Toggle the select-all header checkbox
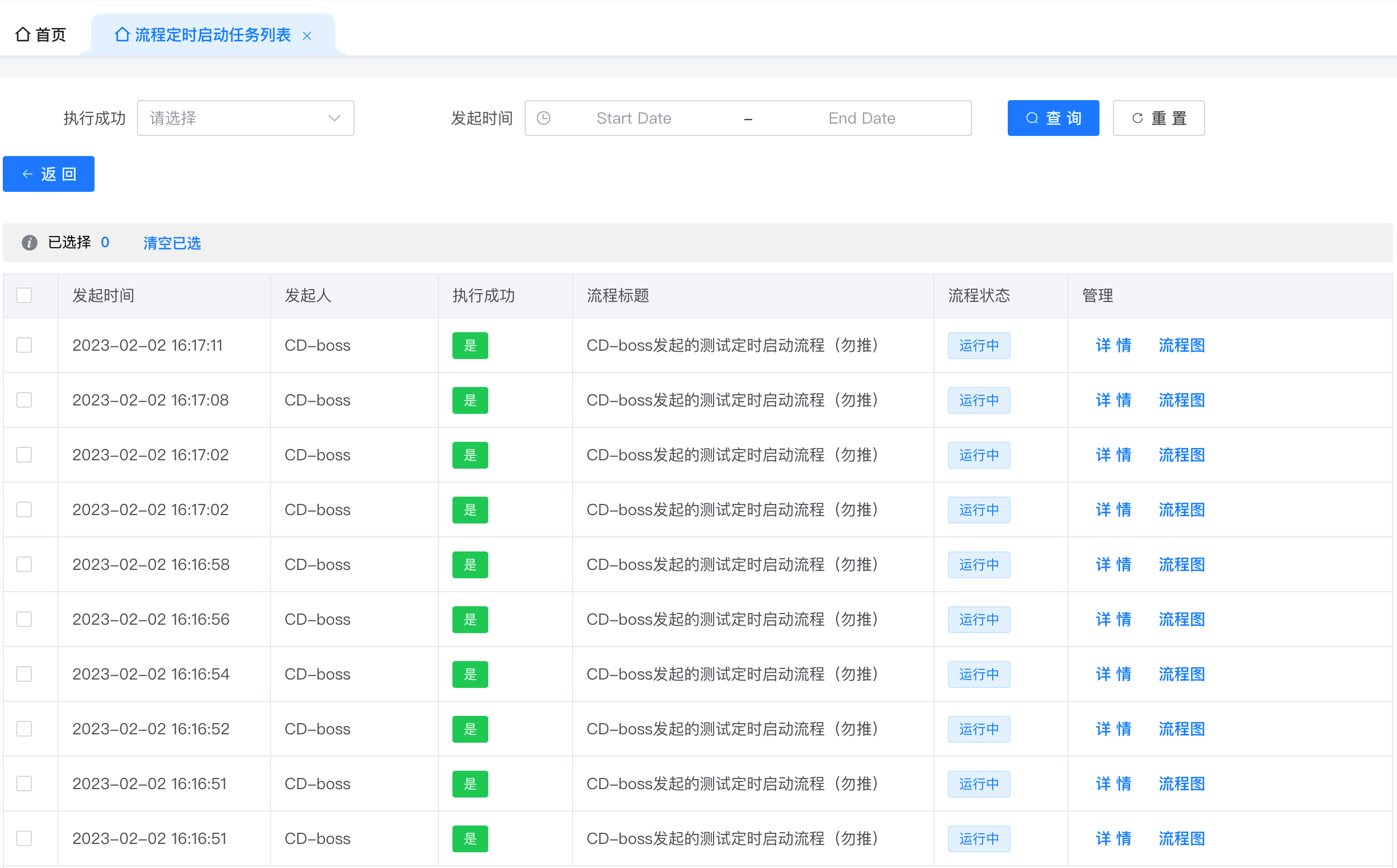This screenshot has width=1397, height=868. [24, 295]
